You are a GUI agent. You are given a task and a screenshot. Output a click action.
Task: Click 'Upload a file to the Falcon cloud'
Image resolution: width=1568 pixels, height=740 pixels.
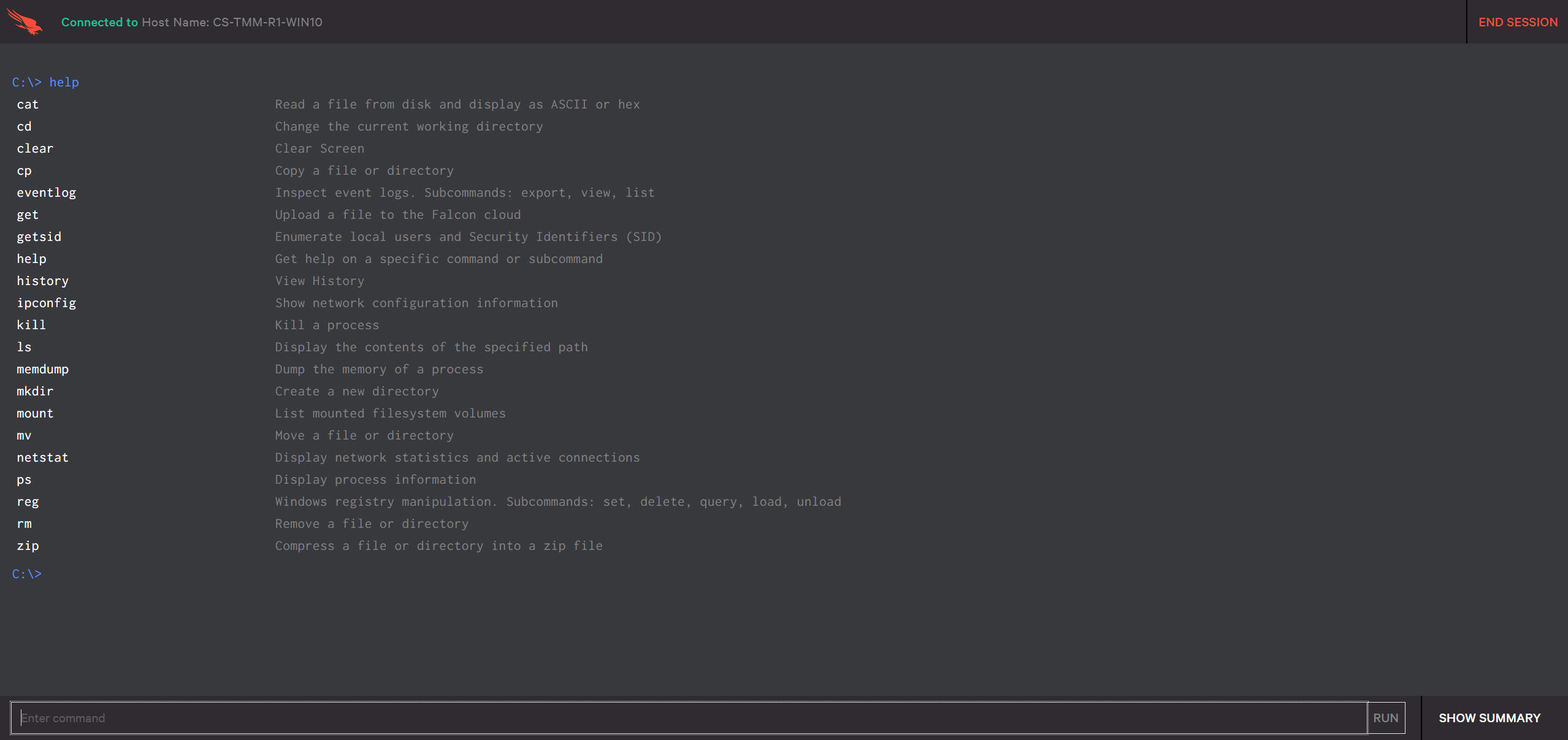pyautogui.click(x=398, y=215)
